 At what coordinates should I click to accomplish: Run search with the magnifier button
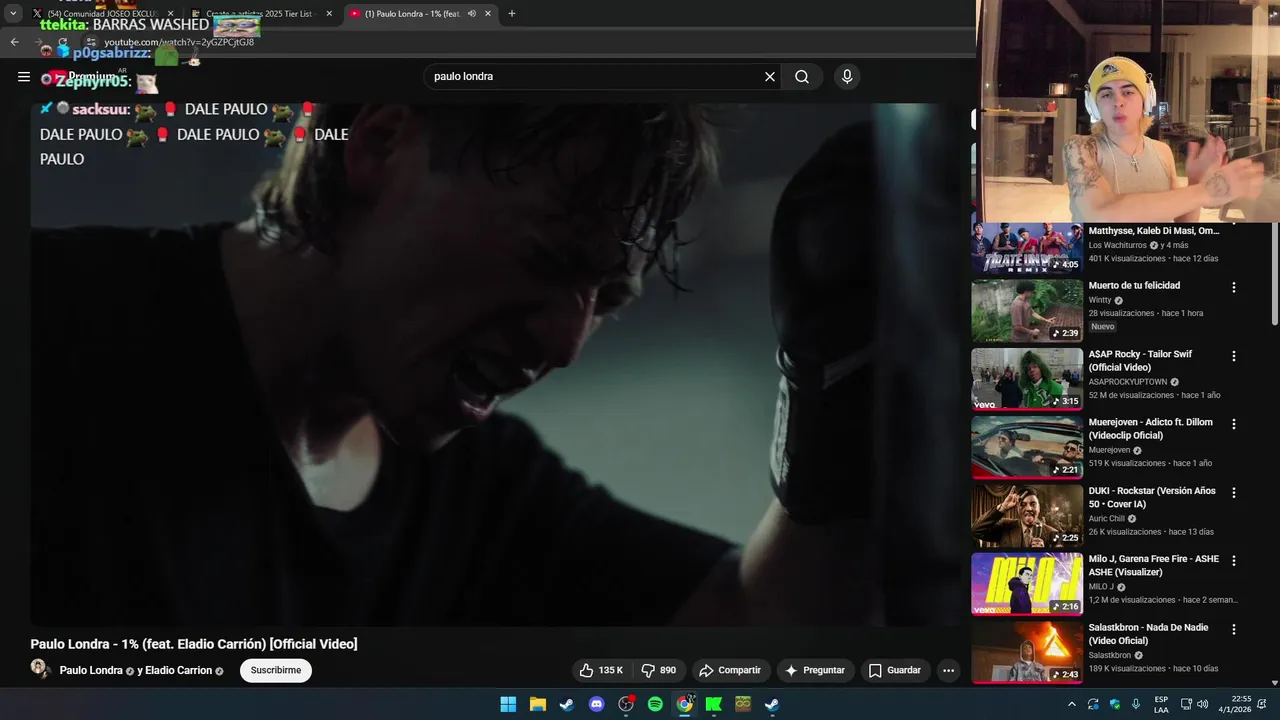click(802, 77)
